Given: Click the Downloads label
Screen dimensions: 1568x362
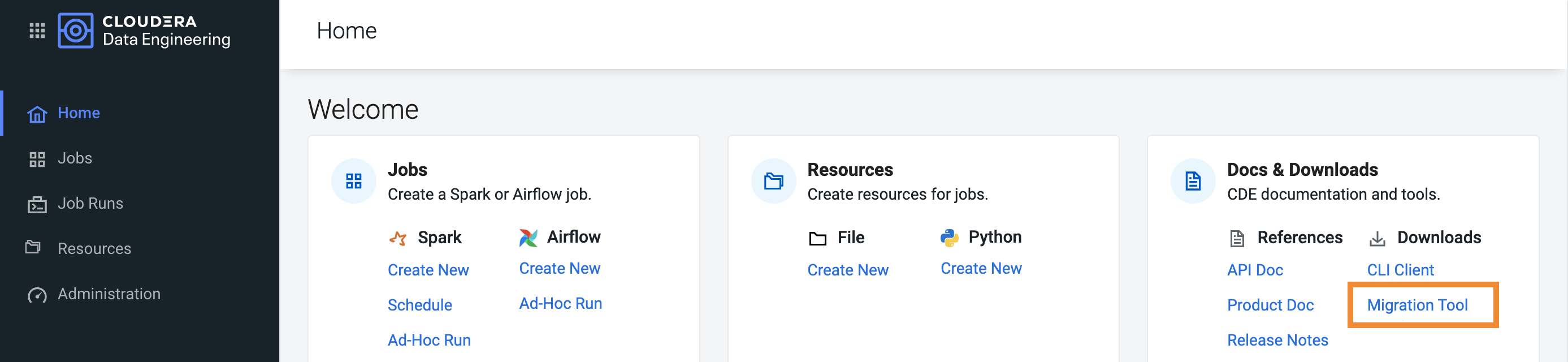Looking at the screenshot, I should click(1439, 237).
